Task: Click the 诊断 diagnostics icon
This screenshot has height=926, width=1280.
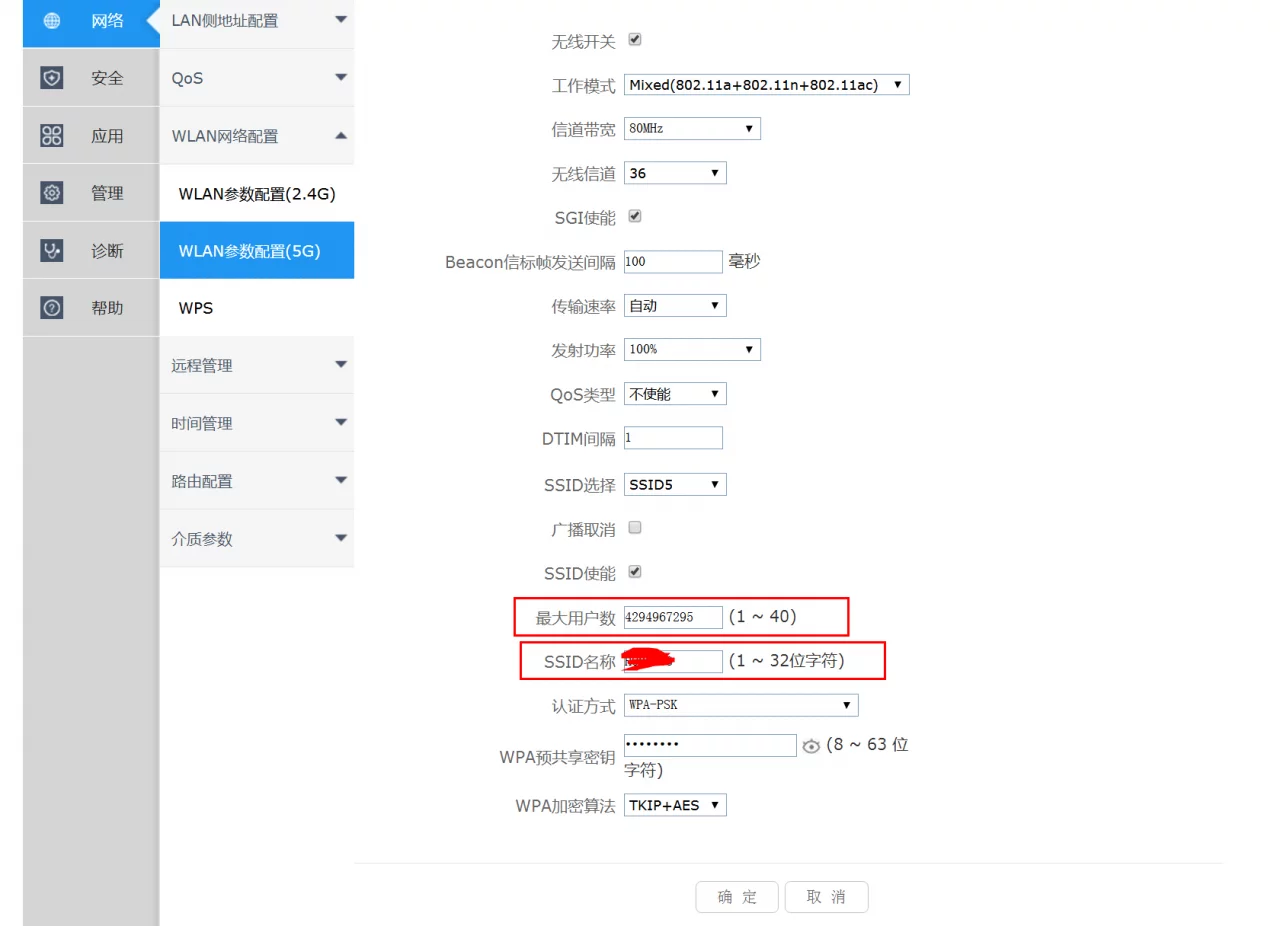Action: tap(50, 250)
